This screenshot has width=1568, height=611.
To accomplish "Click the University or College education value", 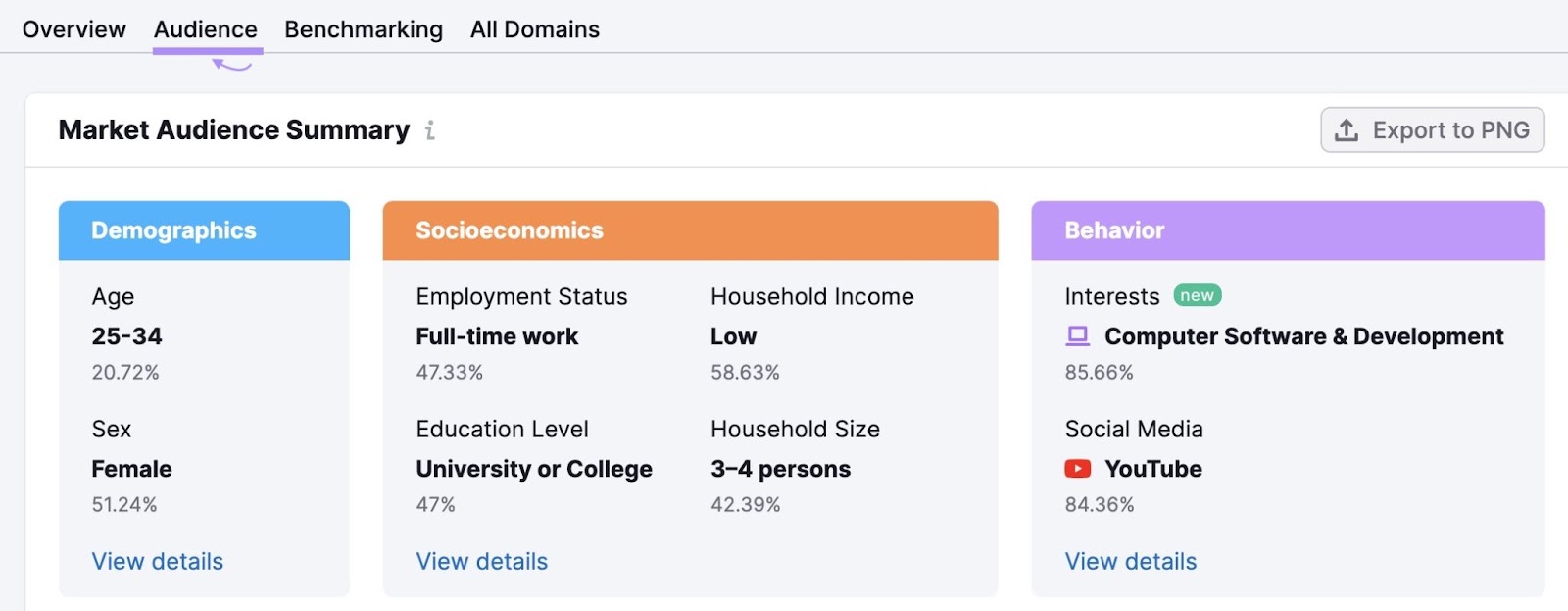I will pos(534,469).
